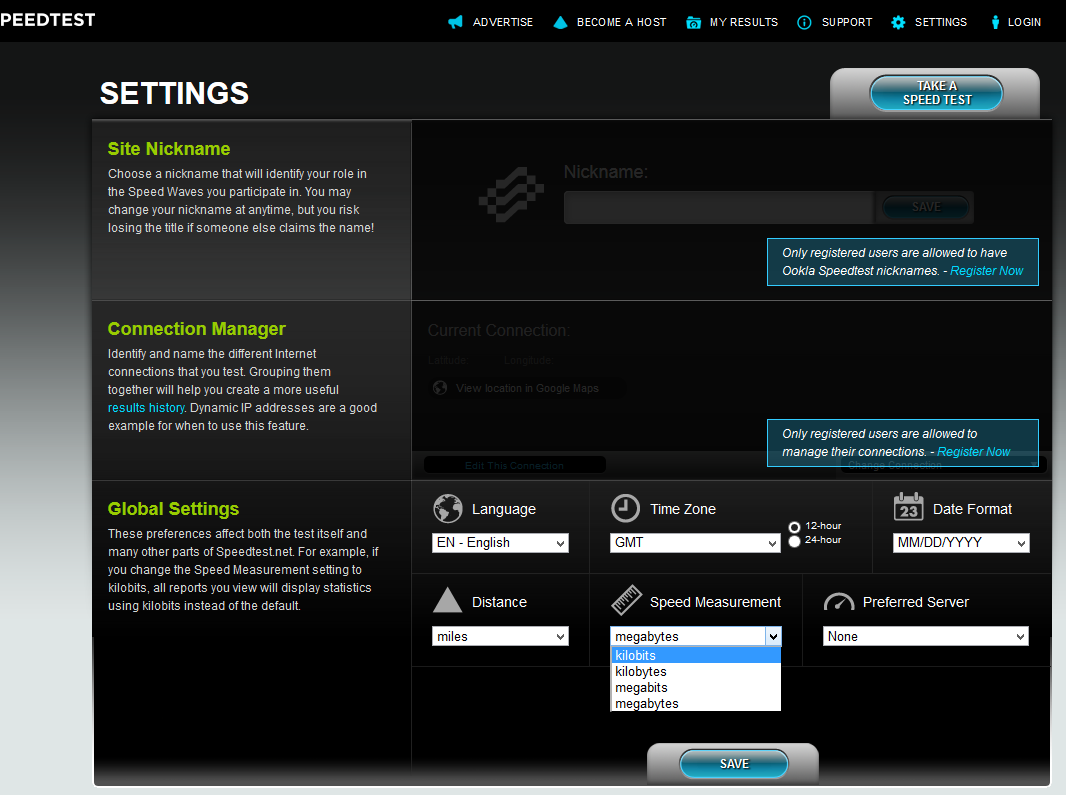
Task: Click the Date Format calendar icon
Action: [x=908, y=507]
